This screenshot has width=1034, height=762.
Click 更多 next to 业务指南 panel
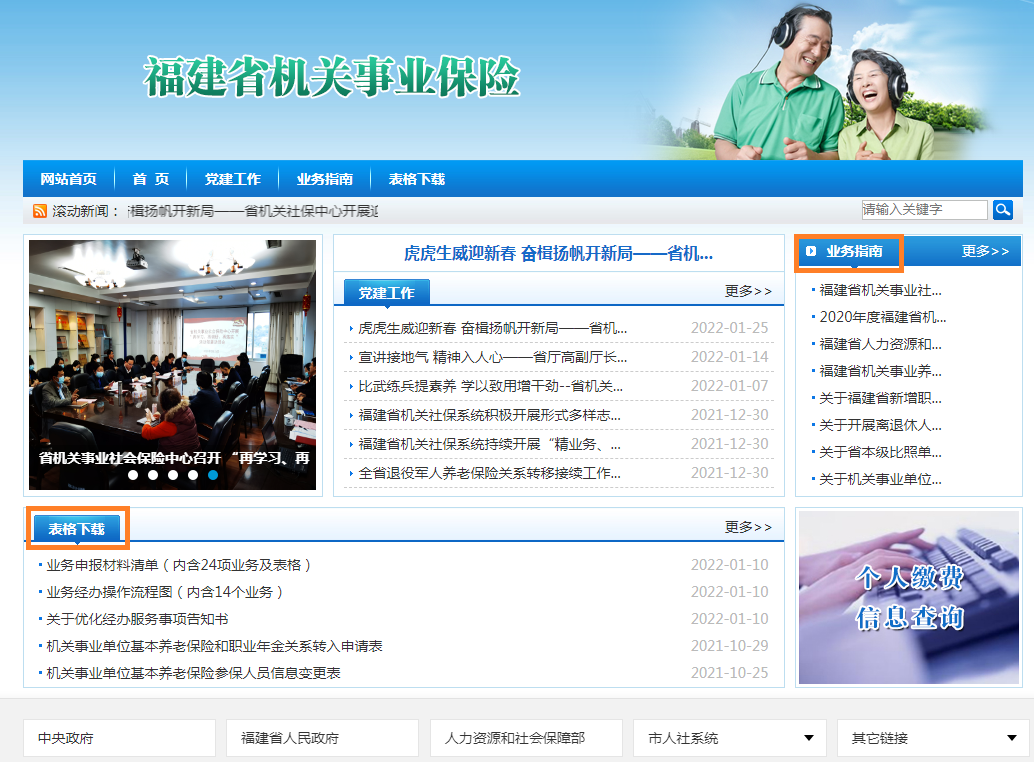pyautogui.click(x=985, y=252)
